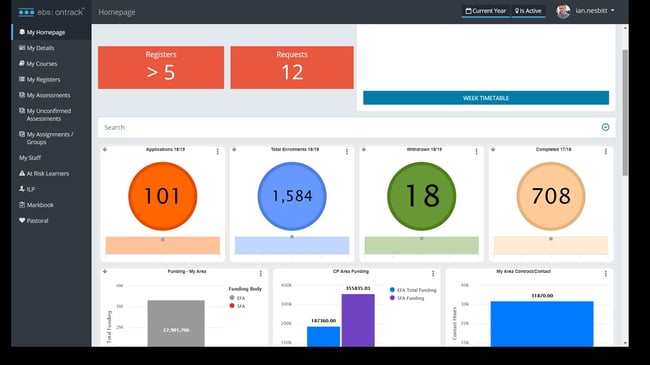Open My Assignments / Groups
Viewport: 650px width, 365px height.
(50, 138)
